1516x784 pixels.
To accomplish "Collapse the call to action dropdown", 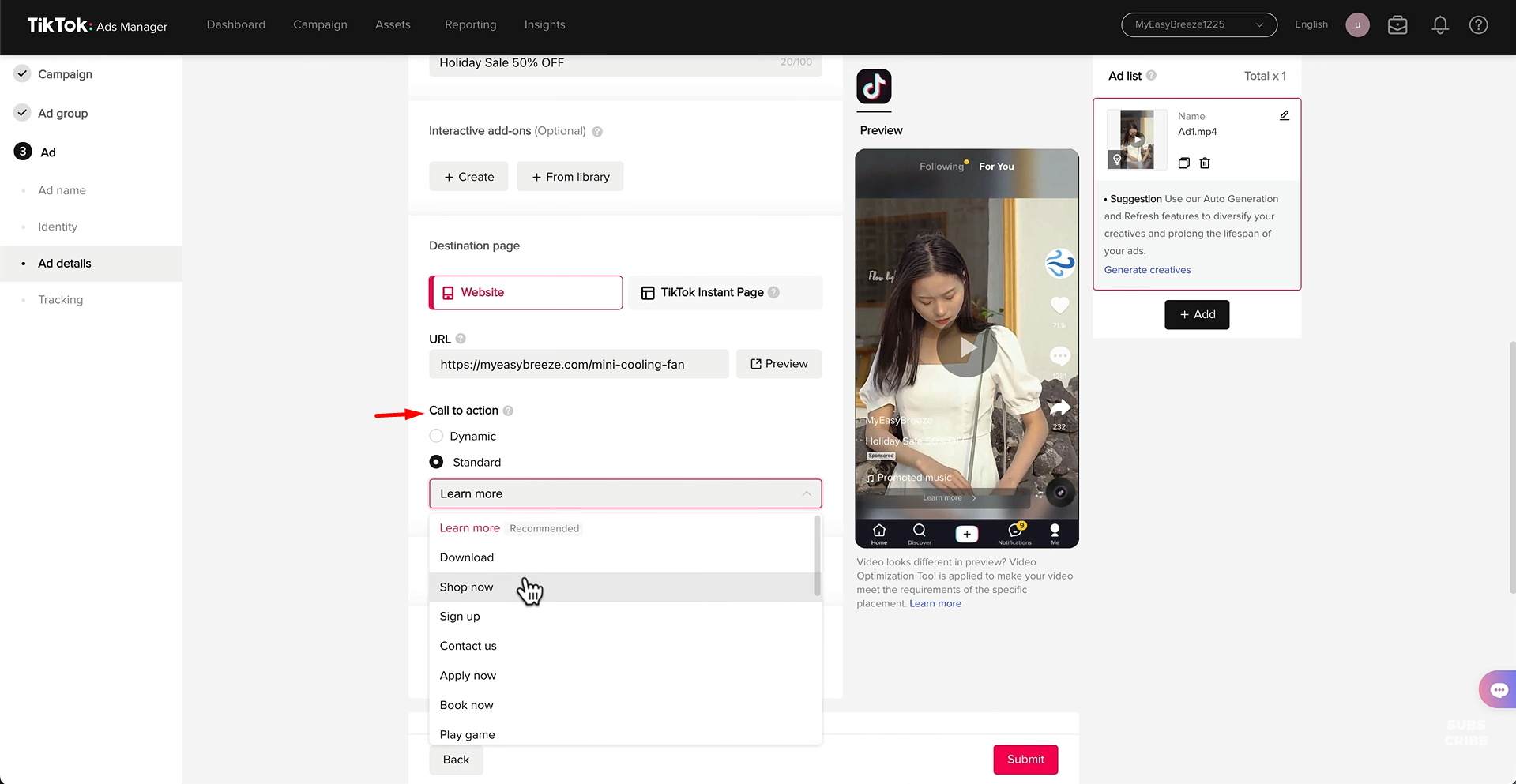I will tap(806, 493).
